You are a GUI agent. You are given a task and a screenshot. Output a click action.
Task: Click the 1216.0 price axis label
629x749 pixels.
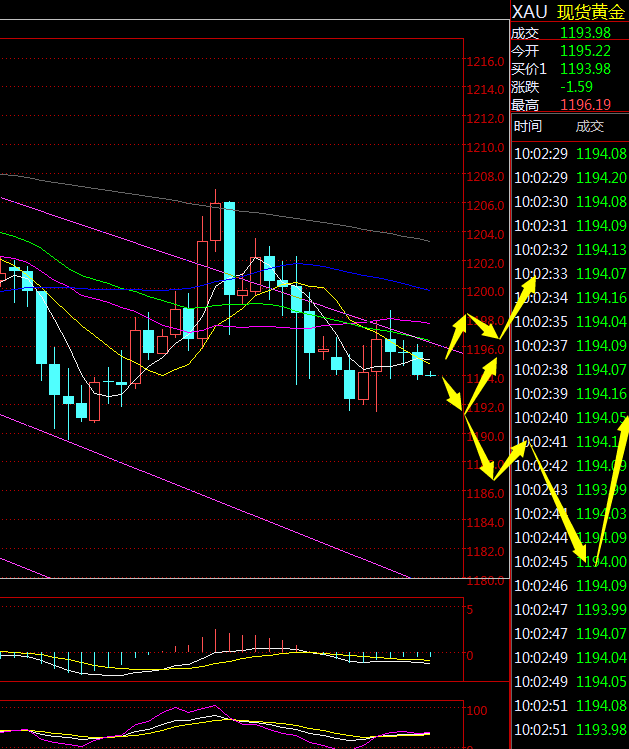click(485, 62)
